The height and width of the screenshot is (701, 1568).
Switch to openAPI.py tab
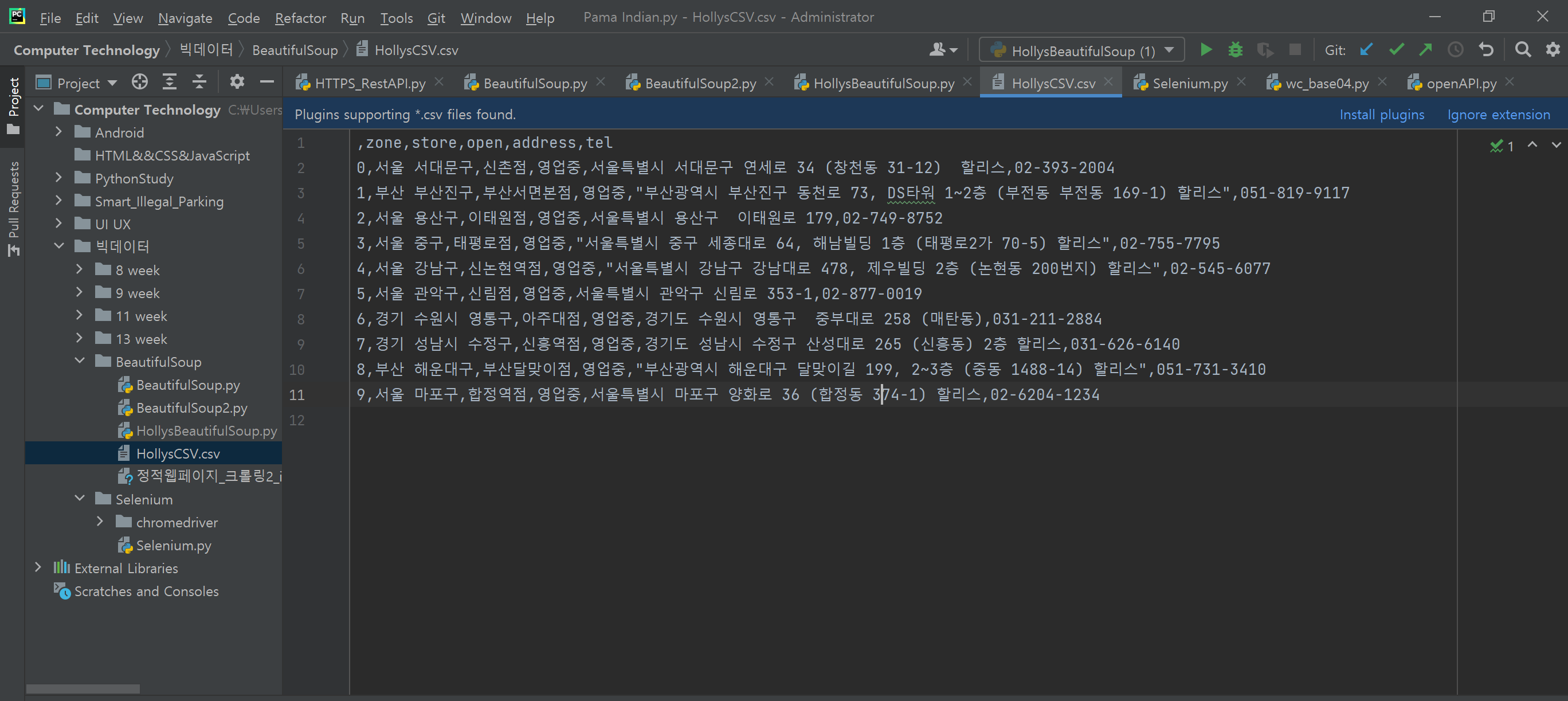pos(1460,83)
